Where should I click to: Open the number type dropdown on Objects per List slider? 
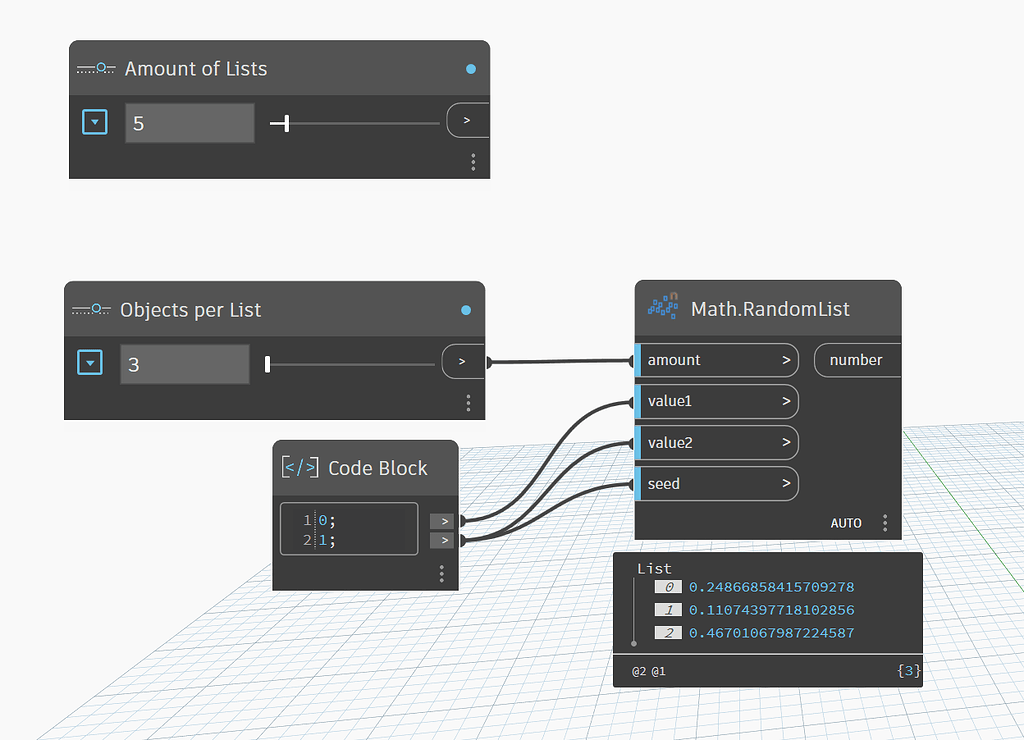pos(90,363)
